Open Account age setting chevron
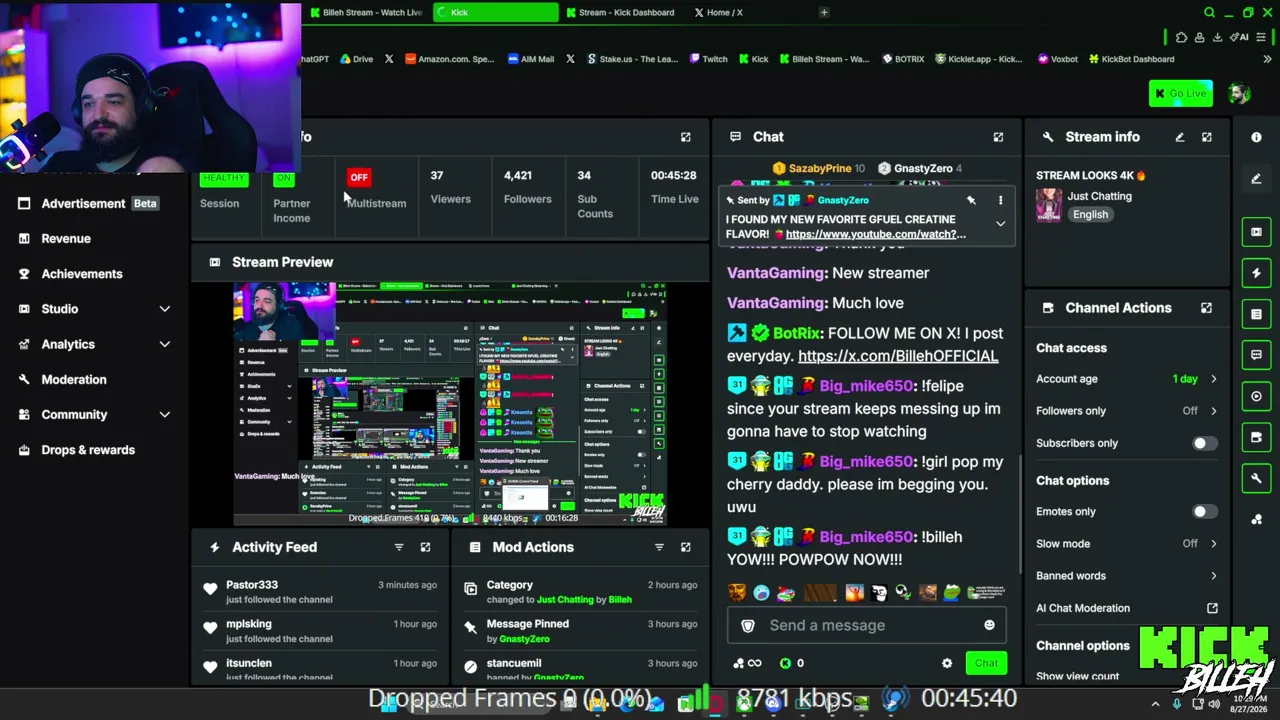This screenshot has width=1280, height=720. pos(1213,379)
